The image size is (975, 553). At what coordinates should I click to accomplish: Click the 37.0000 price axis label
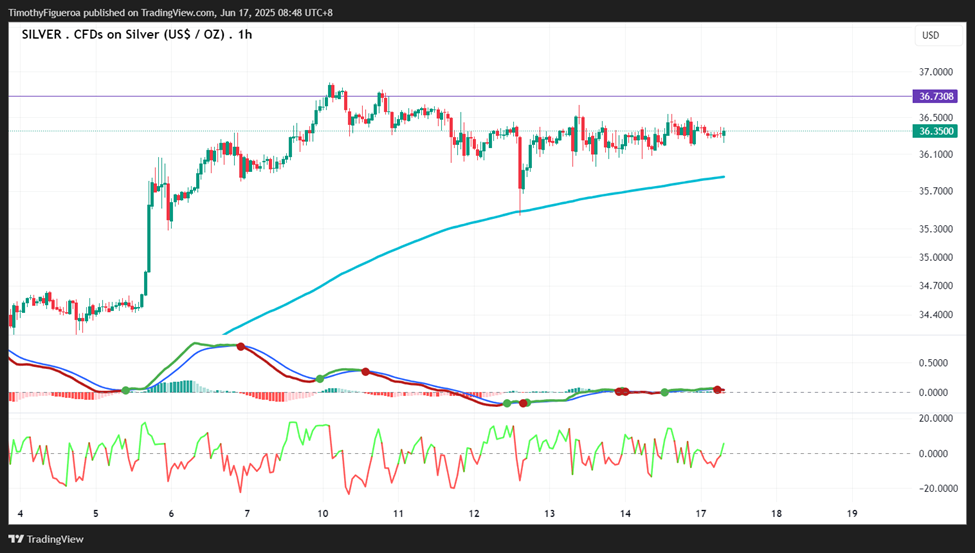coord(936,73)
